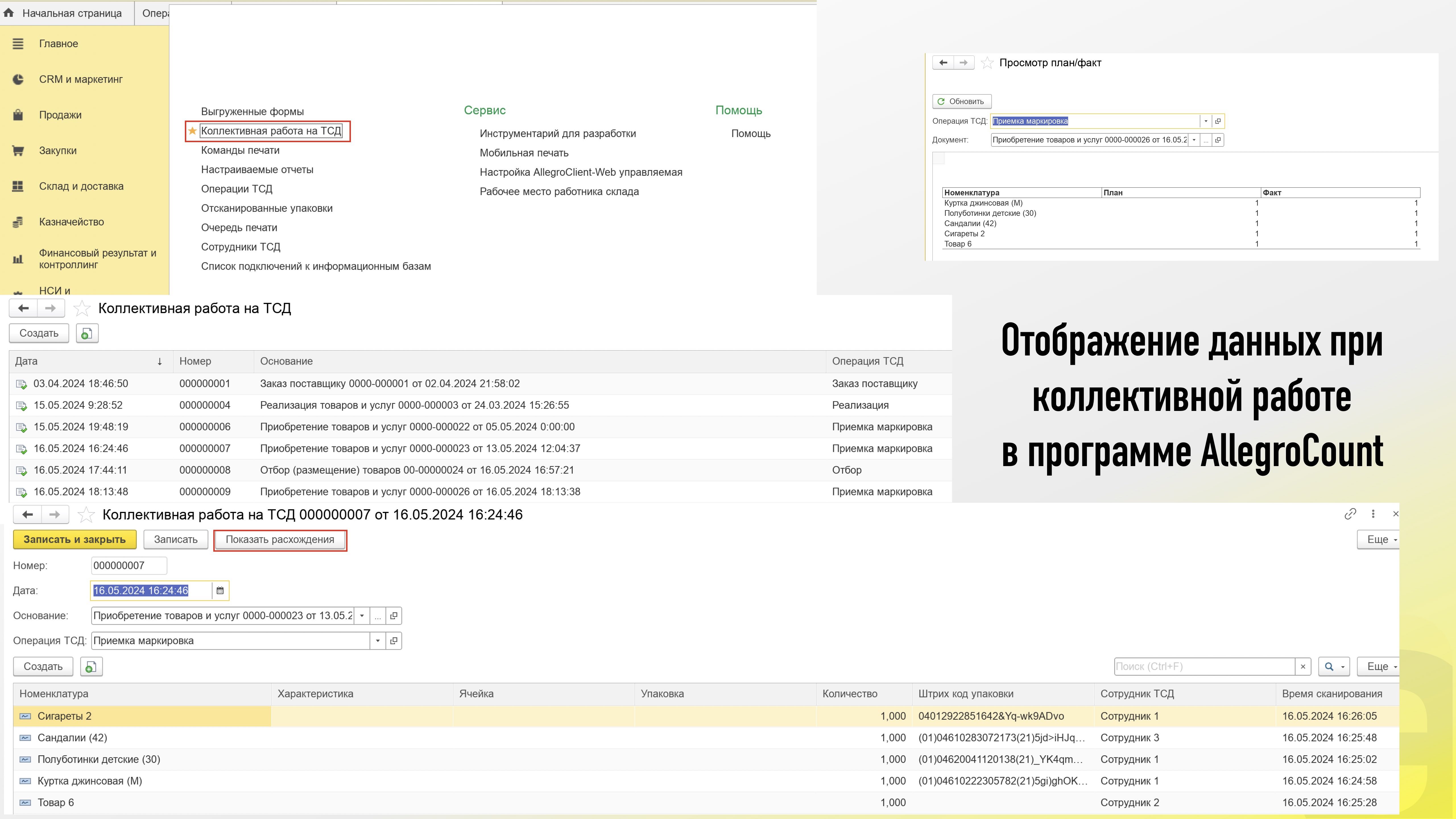
Task: Open the Главное section icon
Action: point(18,44)
